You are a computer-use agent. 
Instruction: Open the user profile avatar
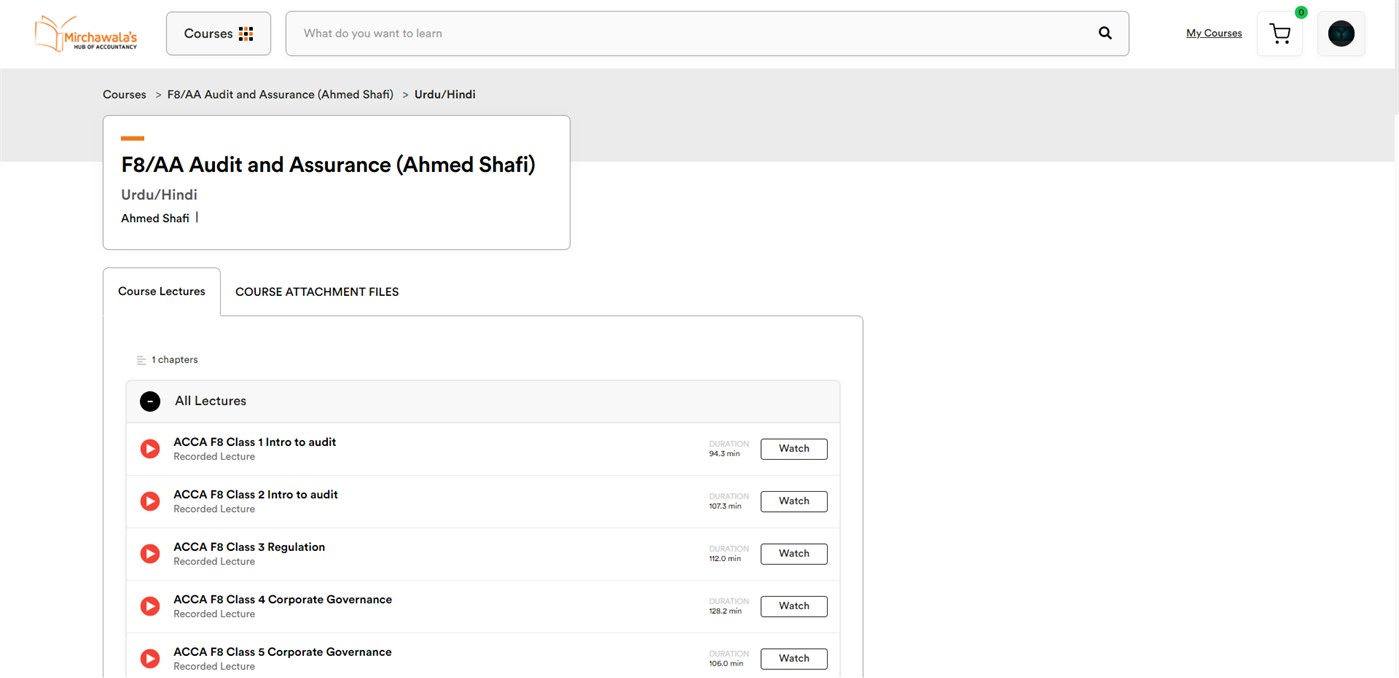1341,34
